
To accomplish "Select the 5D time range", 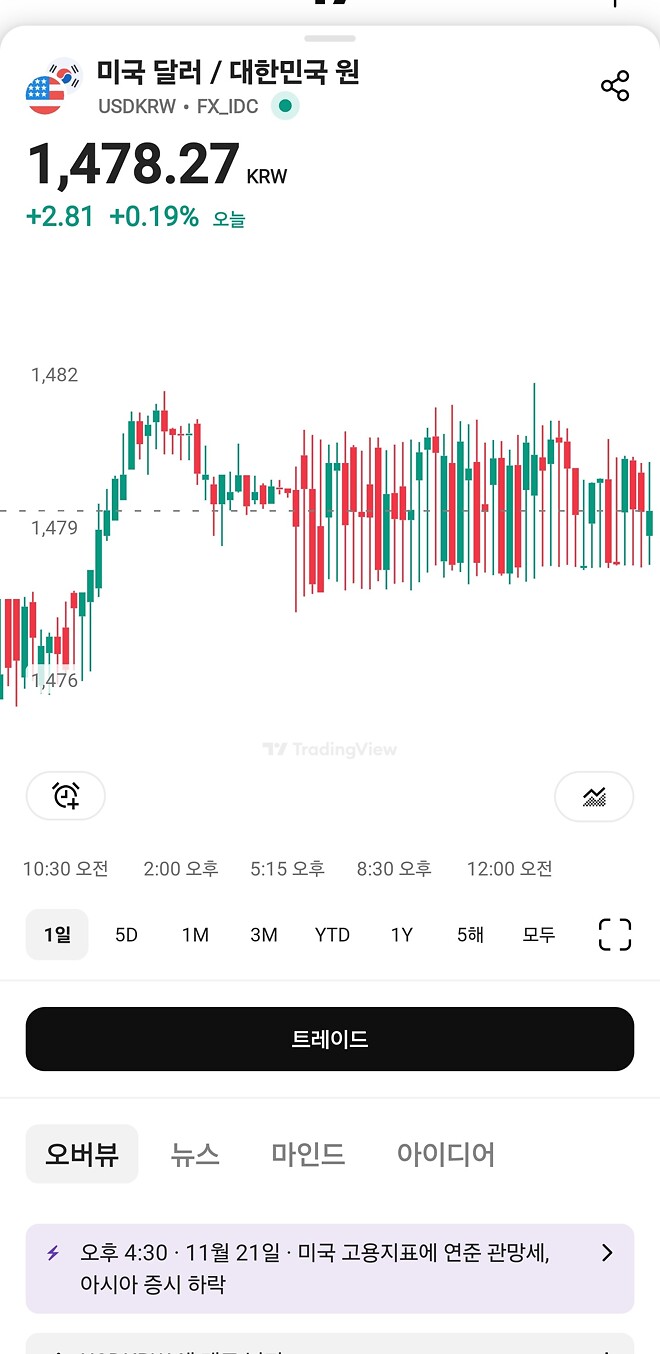I will (126, 935).
